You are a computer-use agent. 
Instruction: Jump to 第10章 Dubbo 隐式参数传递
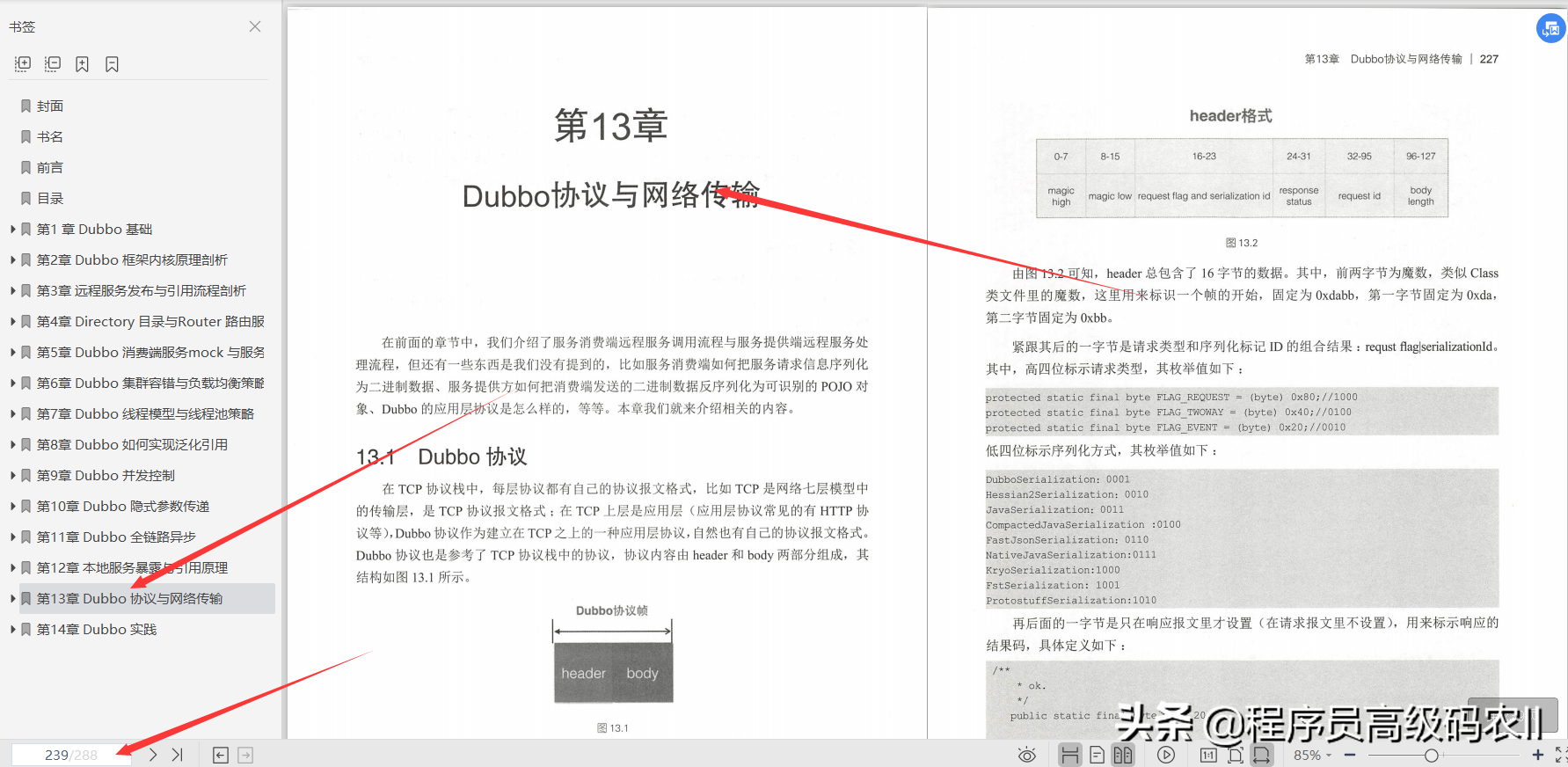point(123,506)
